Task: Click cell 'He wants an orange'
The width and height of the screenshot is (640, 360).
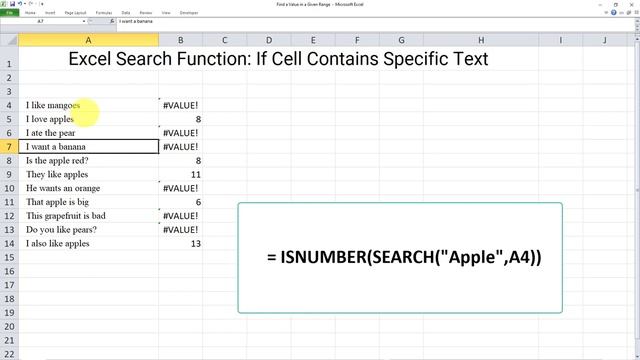Action: click(x=89, y=188)
